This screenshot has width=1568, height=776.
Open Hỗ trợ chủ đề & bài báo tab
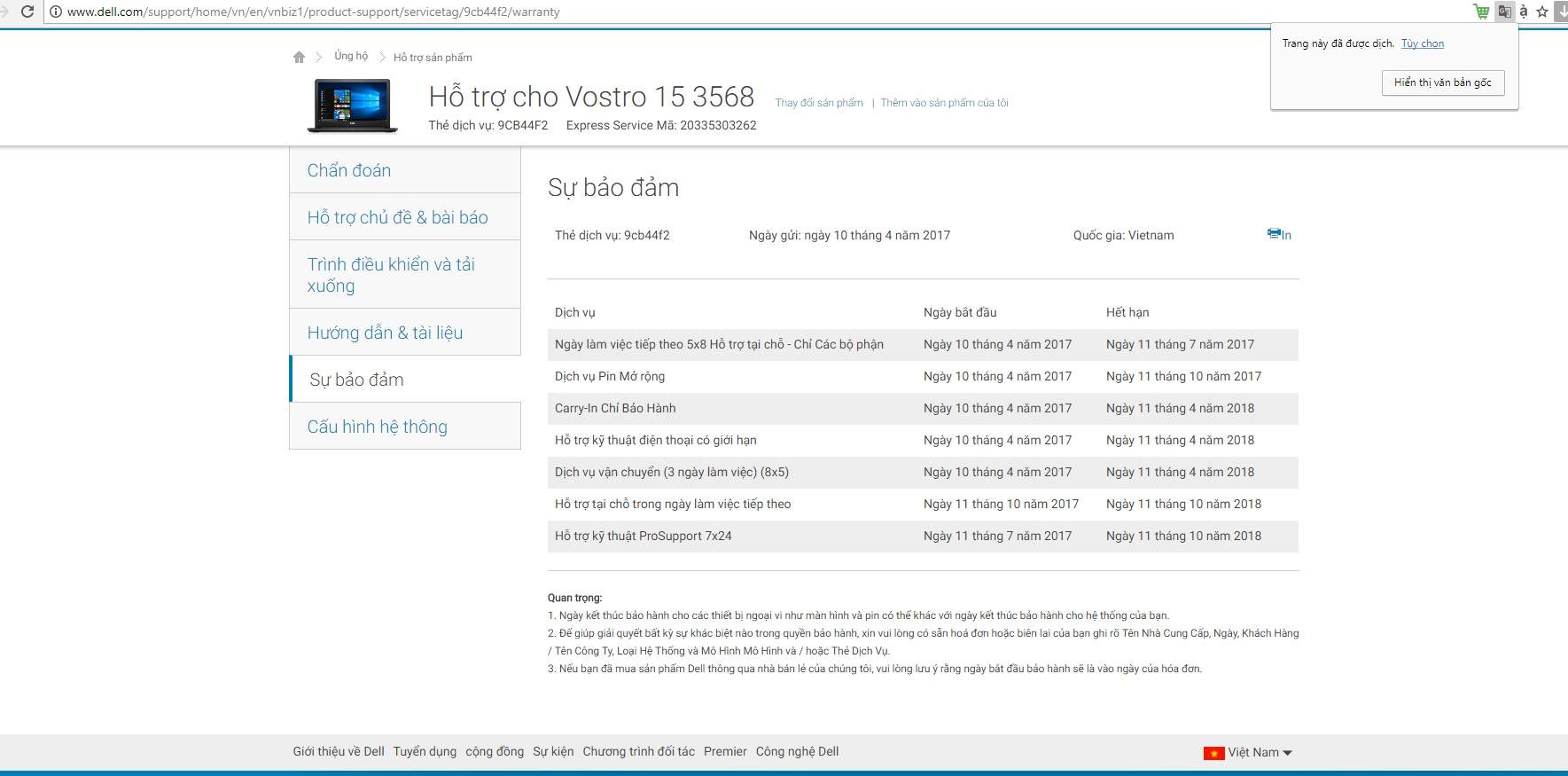pos(405,217)
